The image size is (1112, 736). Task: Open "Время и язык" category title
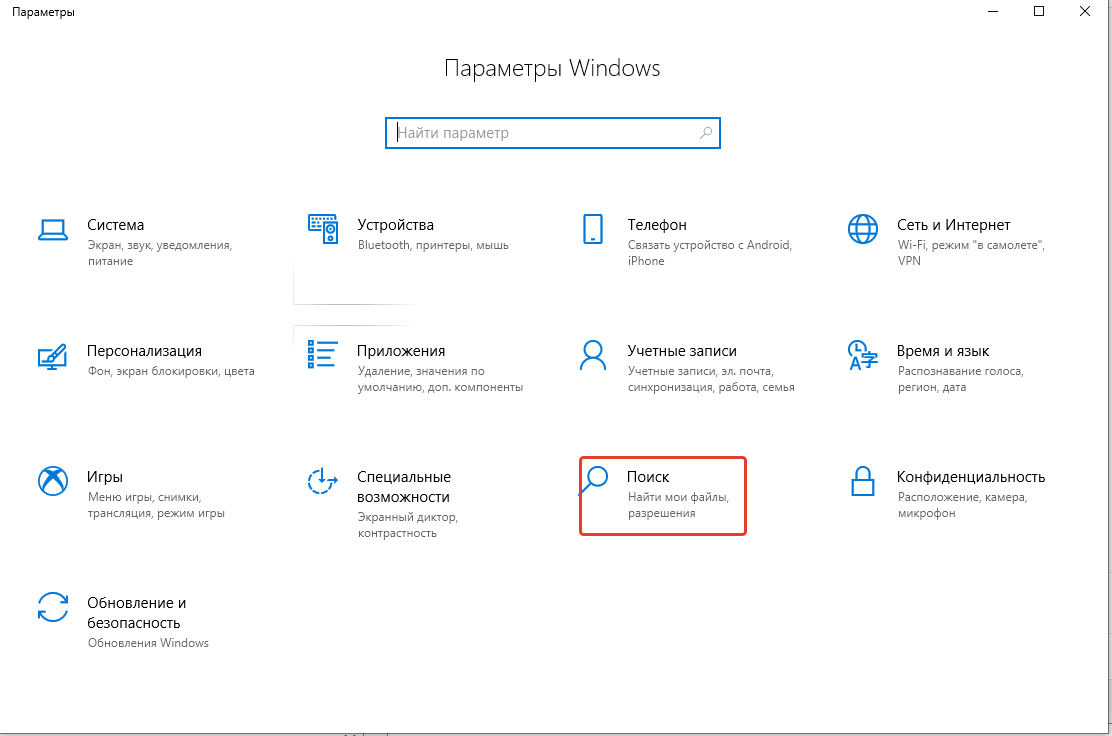943,351
